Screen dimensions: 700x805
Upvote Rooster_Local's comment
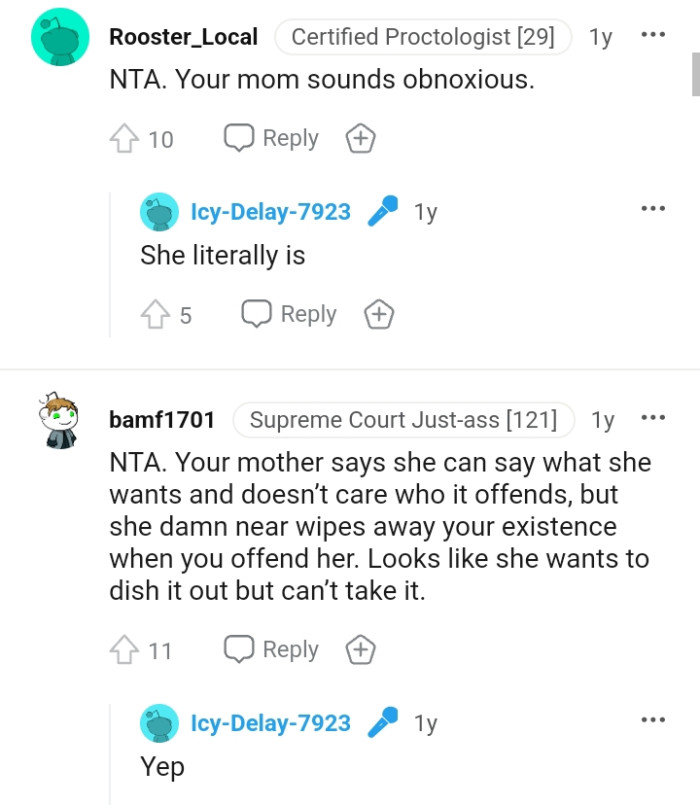click(125, 138)
